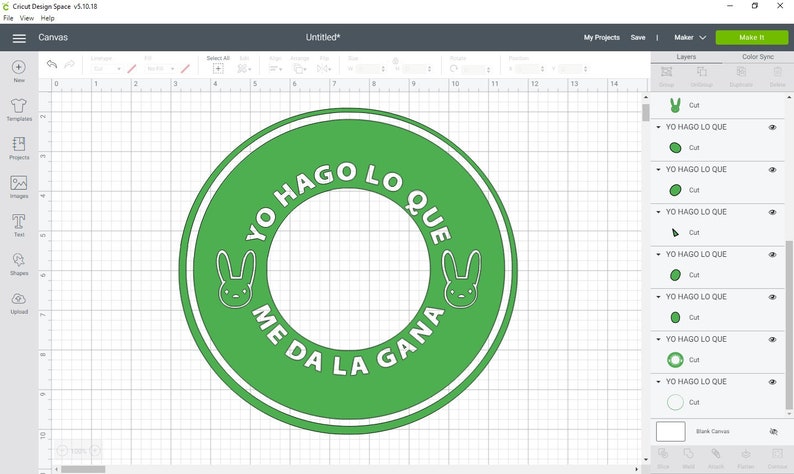Open the View menu
The image size is (794, 474).
[x=27, y=18]
